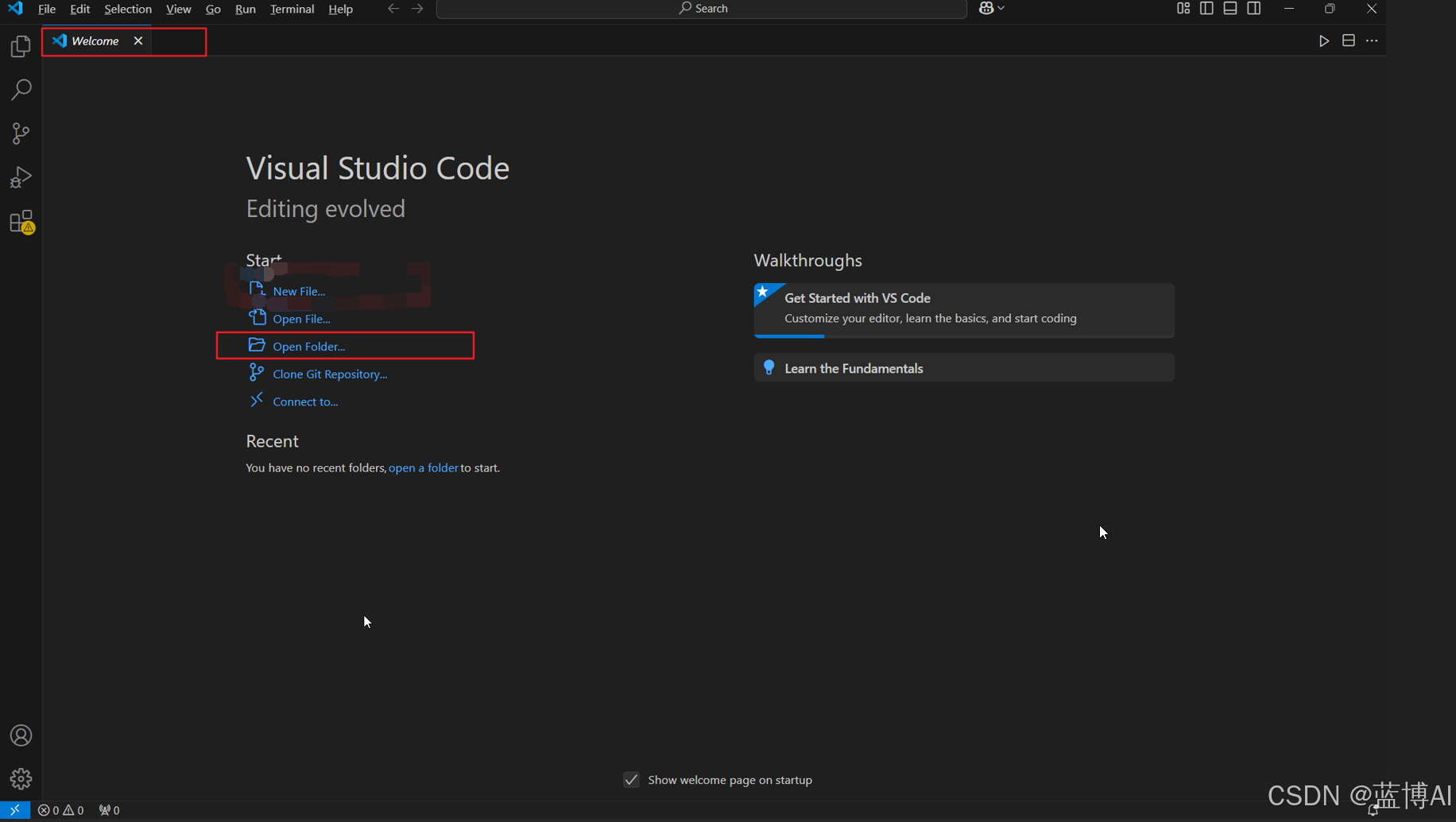Toggle the primary side bar
The height and width of the screenshot is (822, 1456).
click(x=1206, y=8)
